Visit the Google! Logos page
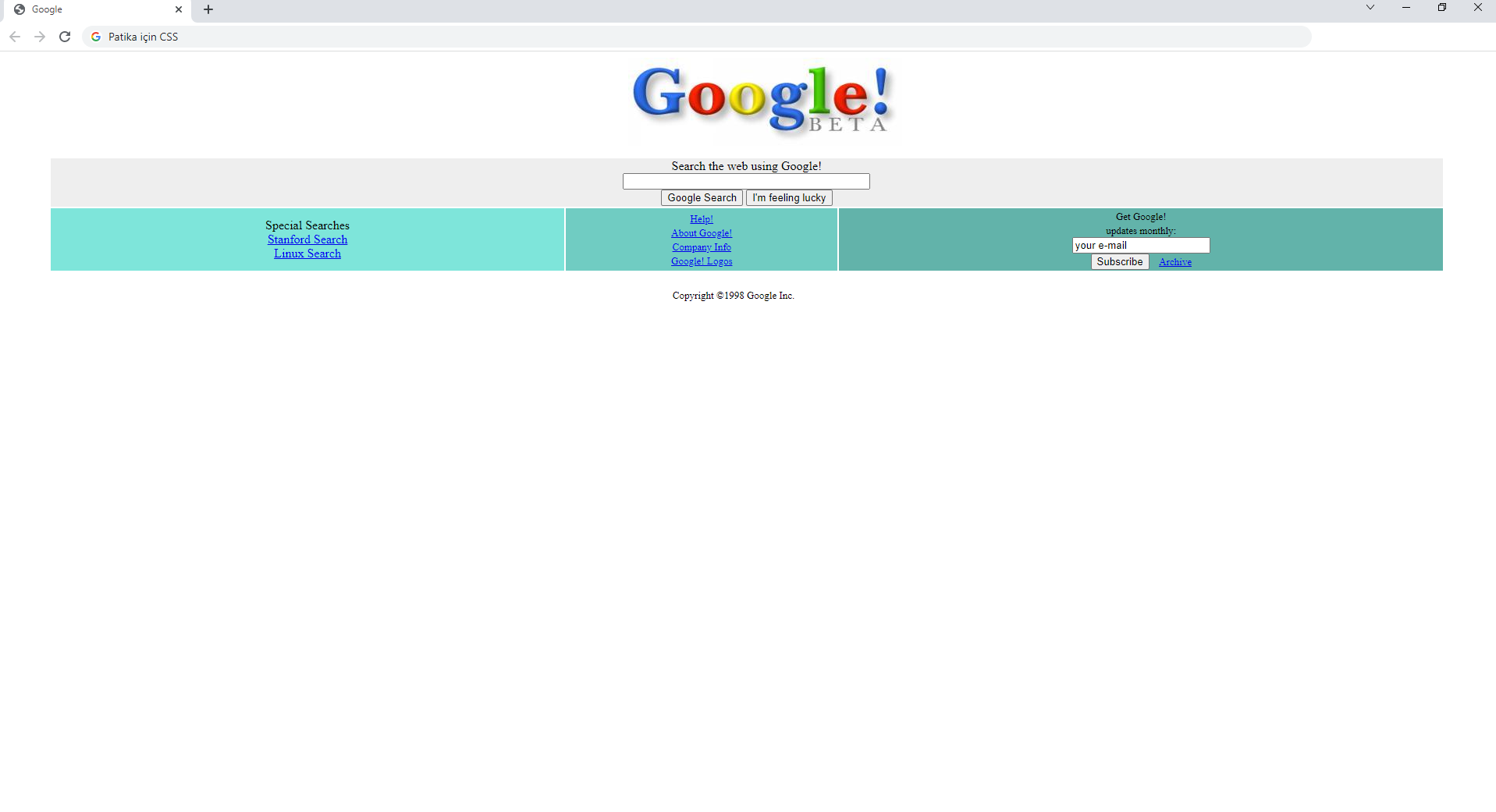This screenshot has height=812, width=1496. coord(701,261)
